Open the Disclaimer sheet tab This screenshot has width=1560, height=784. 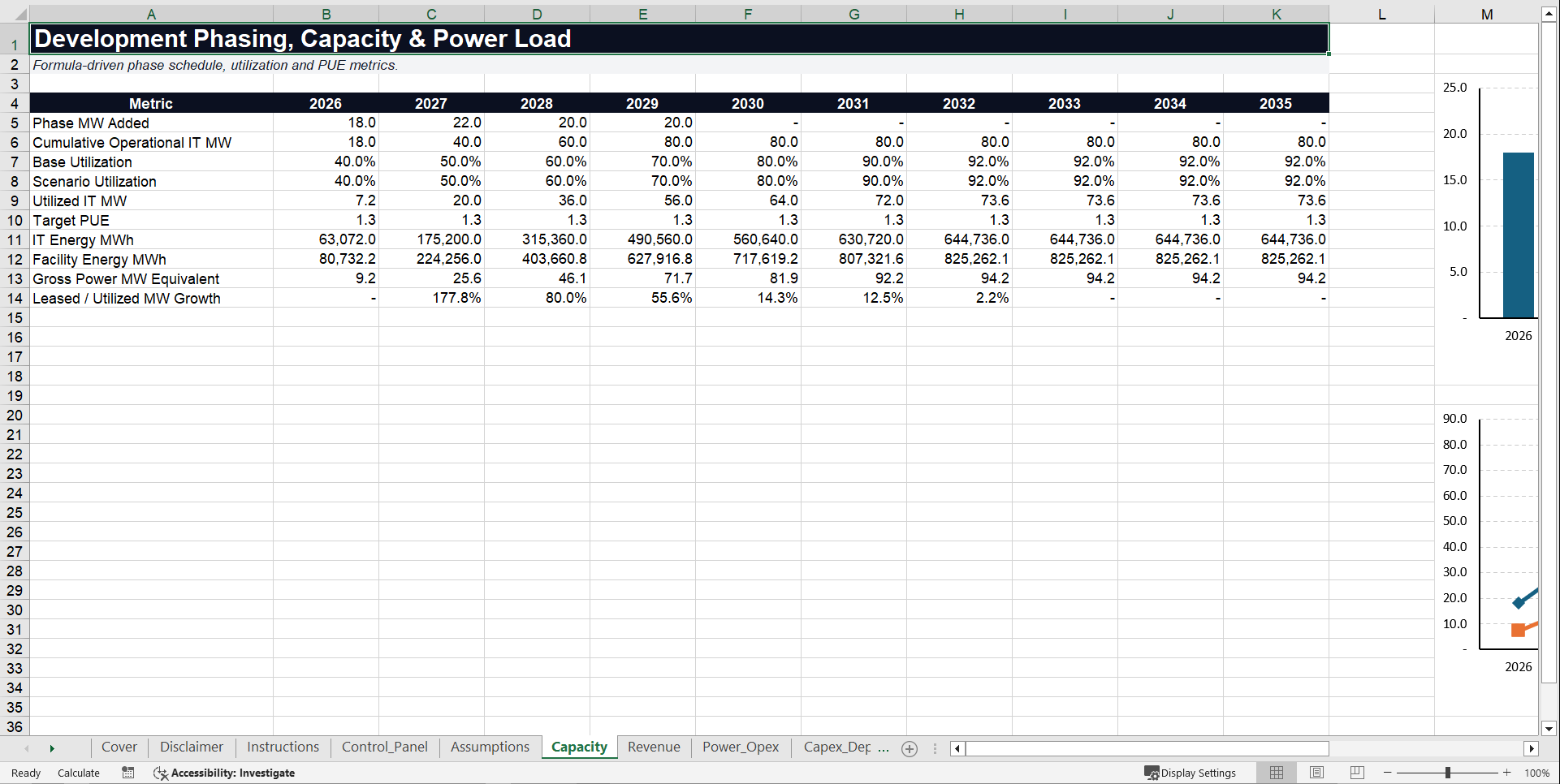192,747
